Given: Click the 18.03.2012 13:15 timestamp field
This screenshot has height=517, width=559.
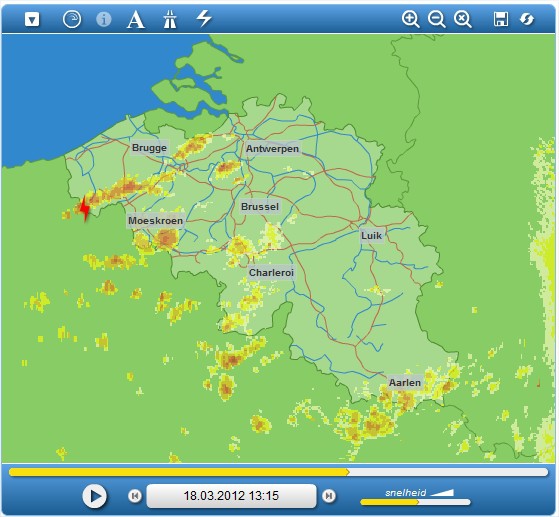Looking at the screenshot, I should coord(231,496).
